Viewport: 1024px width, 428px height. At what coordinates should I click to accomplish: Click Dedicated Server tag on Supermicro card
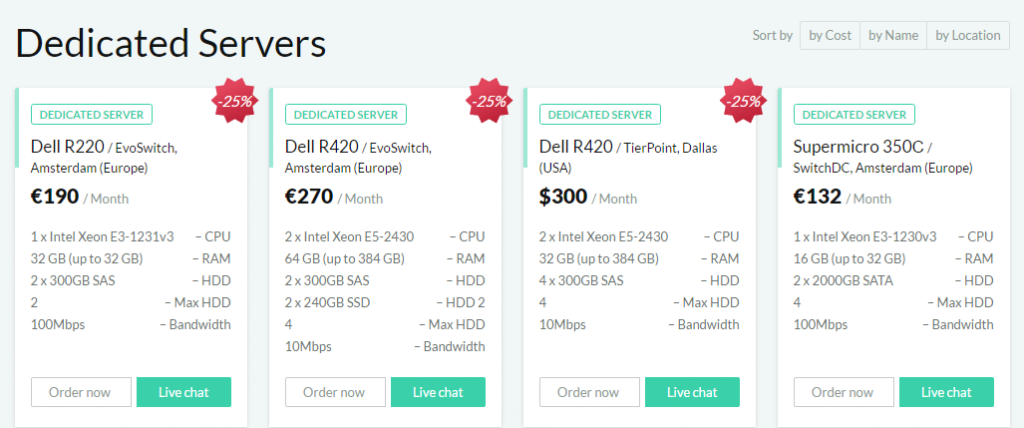tap(854, 114)
